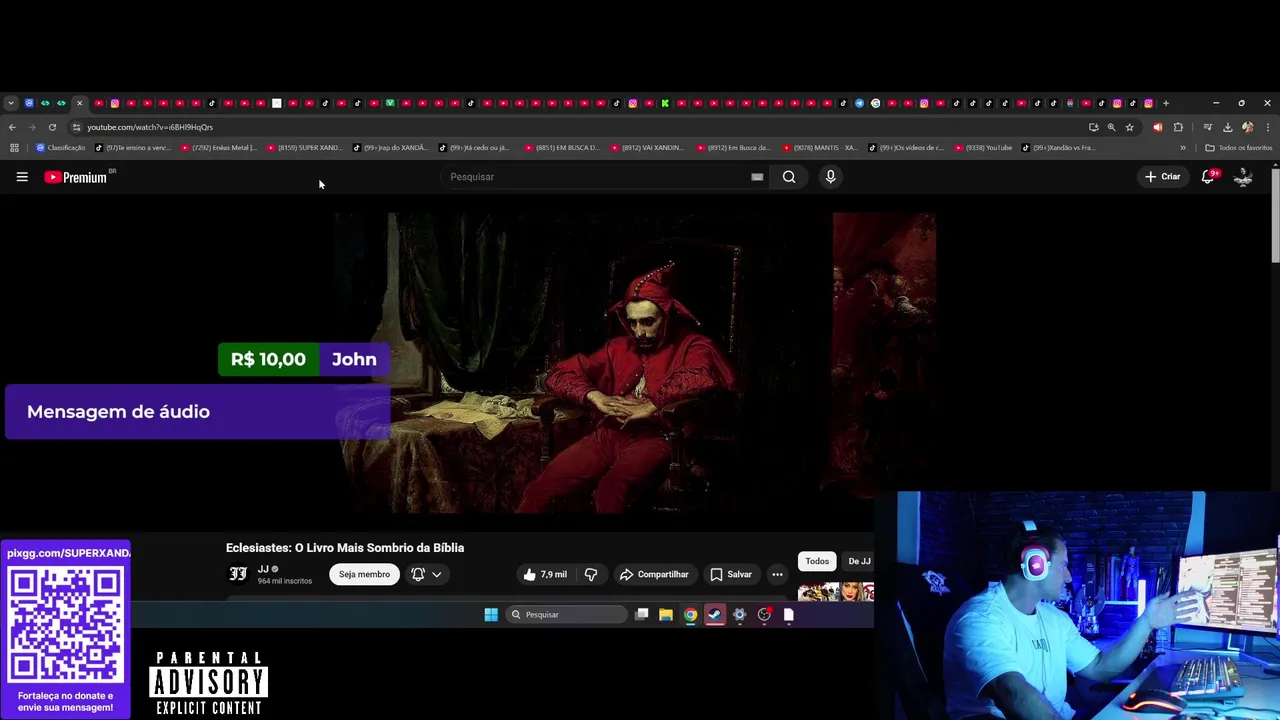Screen dimensions: 1280x720
Task: Open File Explorer from the taskbar
Action: tap(665, 615)
